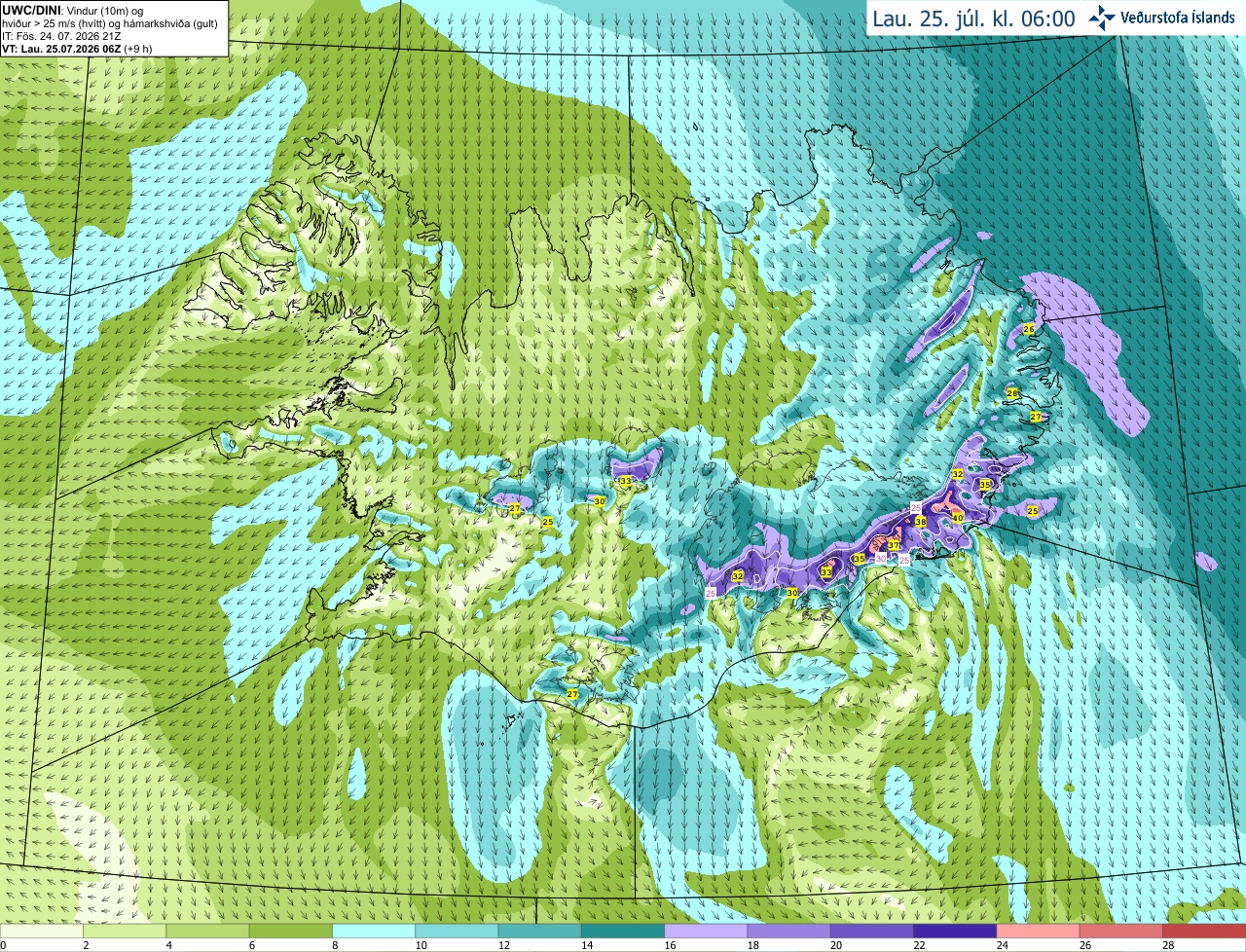
Task: Pick the dark purple 22–24 legend swatch
Action: click(955, 932)
